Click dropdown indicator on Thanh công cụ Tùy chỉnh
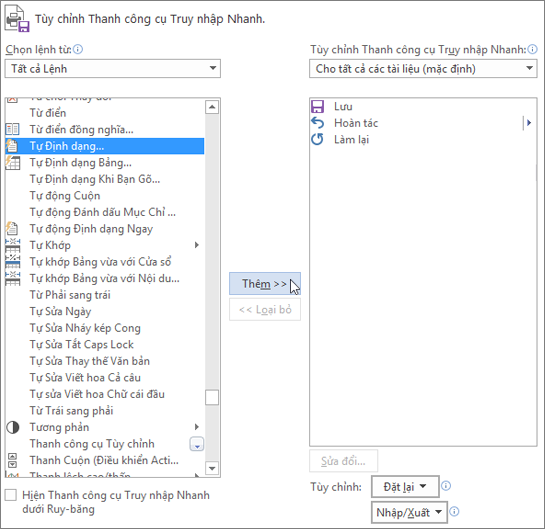Image resolution: width=545 pixels, height=529 pixels. (x=197, y=444)
